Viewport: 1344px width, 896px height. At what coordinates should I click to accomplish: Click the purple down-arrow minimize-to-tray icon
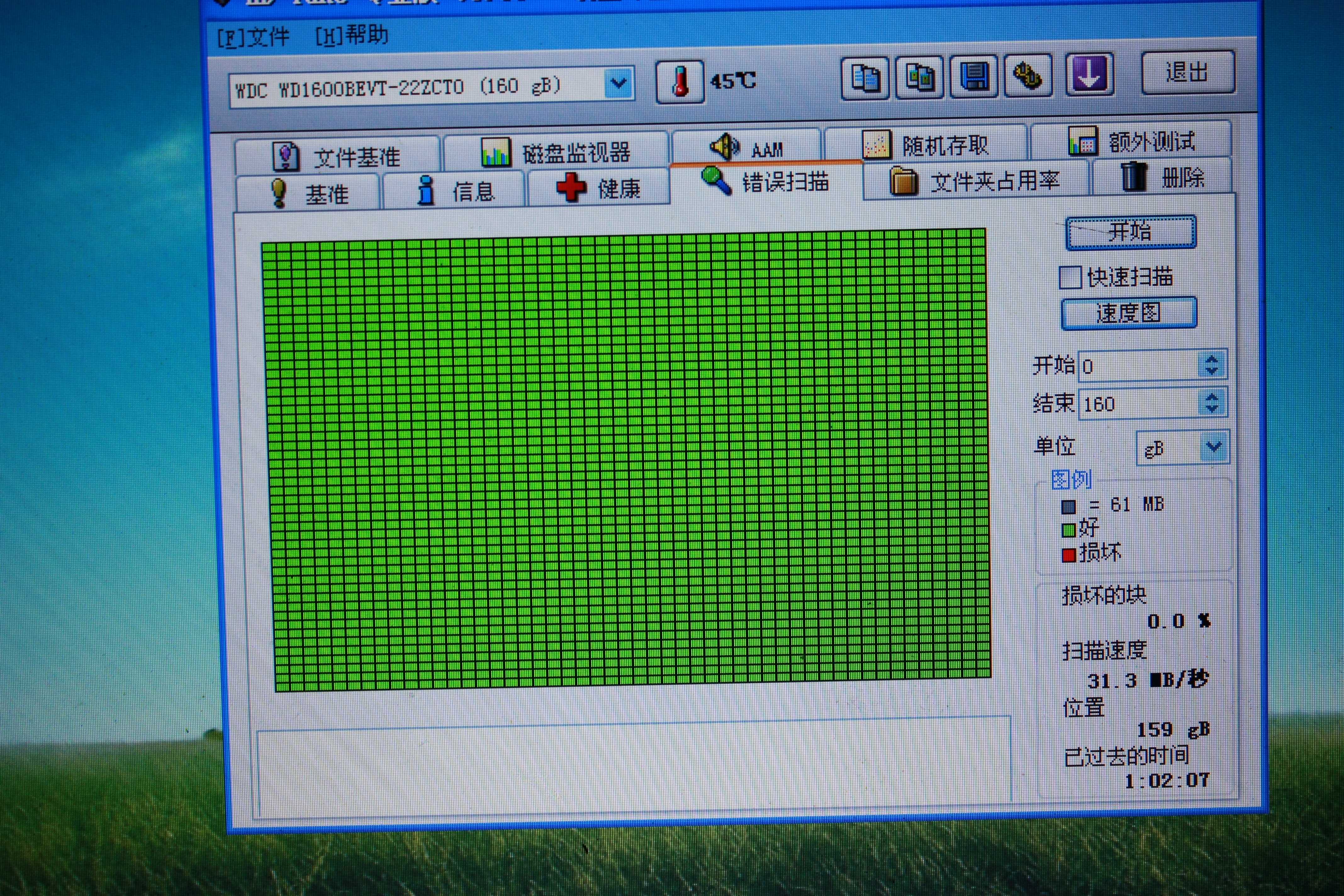[x=1090, y=74]
